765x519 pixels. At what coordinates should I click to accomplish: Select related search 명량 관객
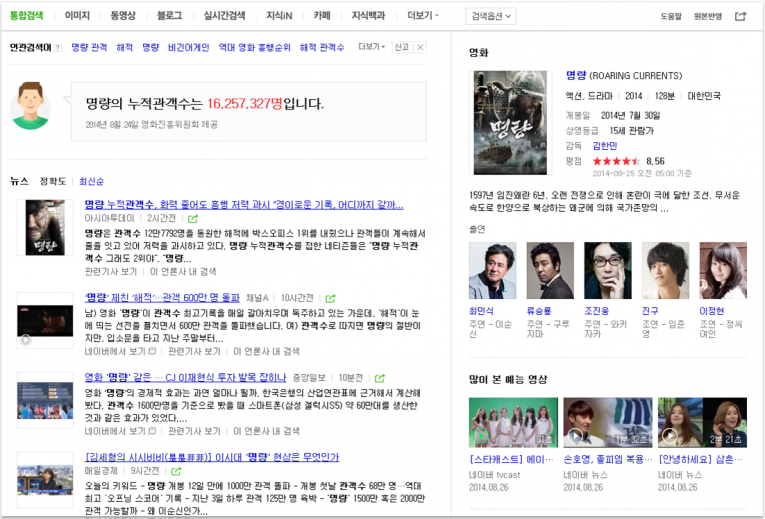89,47
